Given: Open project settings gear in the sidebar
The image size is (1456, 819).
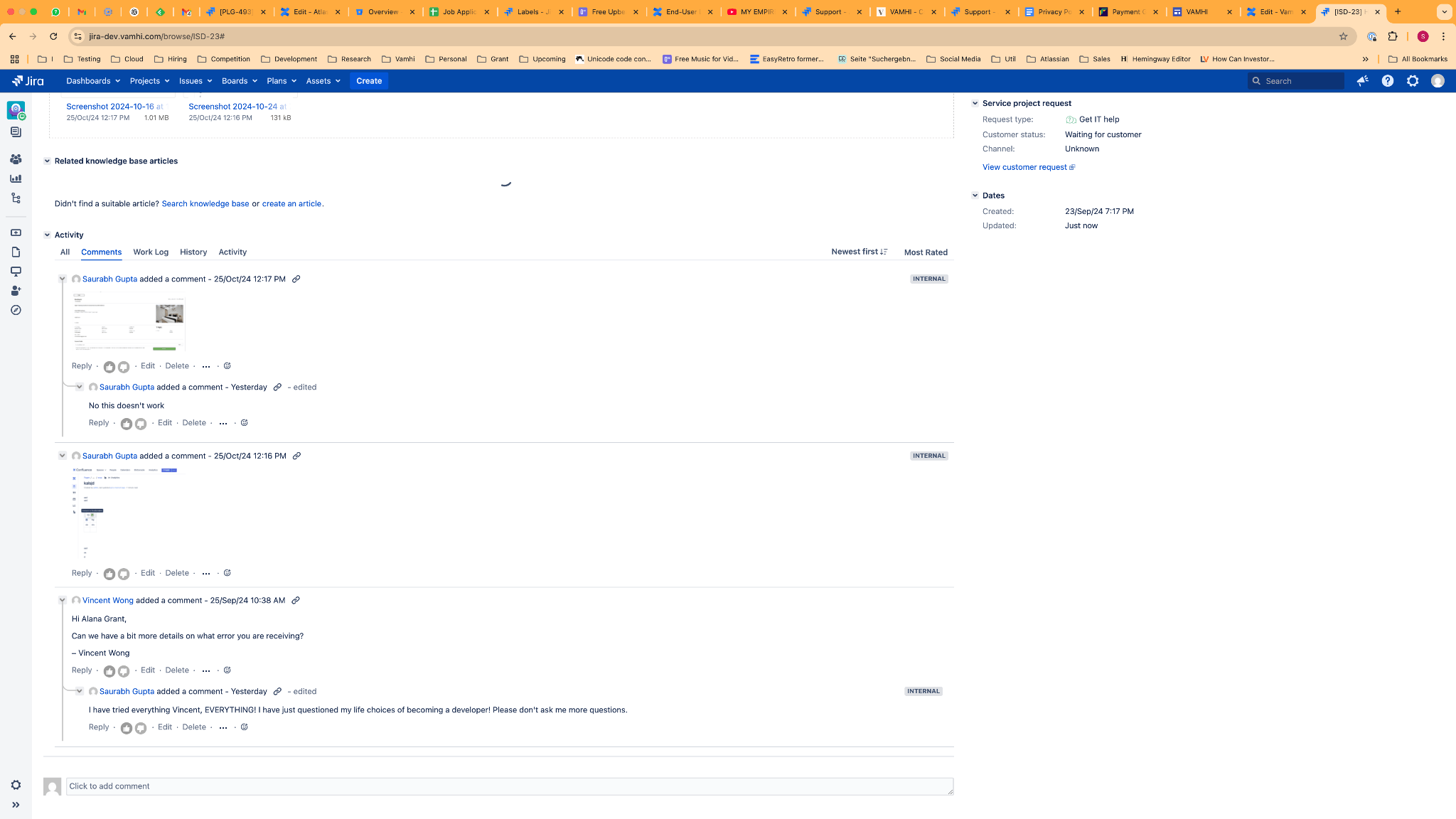Looking at the screenshot, I should point(16,785).
